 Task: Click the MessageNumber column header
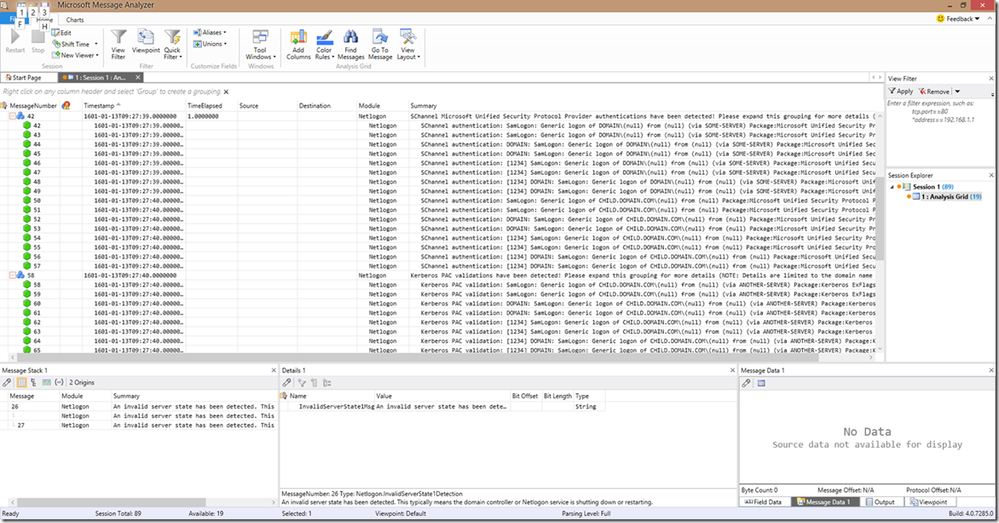tap(33, 106)
